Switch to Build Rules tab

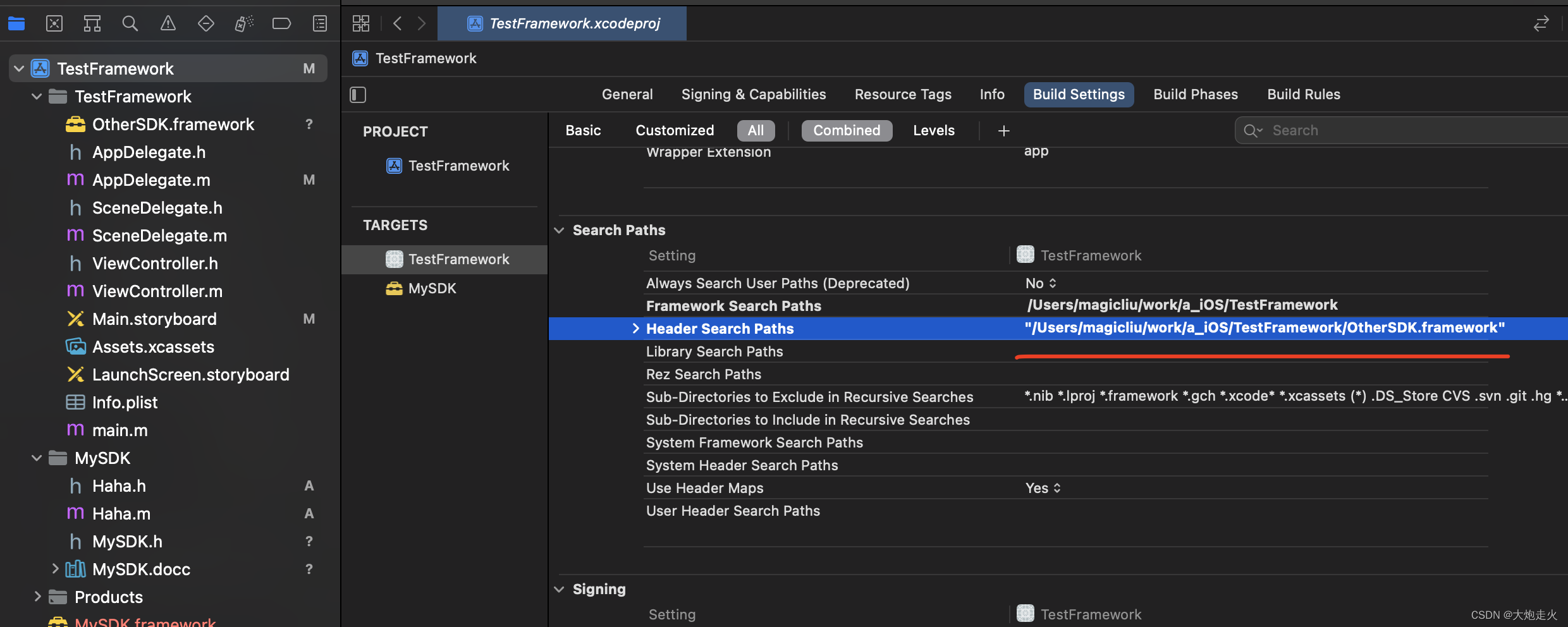1304,95
